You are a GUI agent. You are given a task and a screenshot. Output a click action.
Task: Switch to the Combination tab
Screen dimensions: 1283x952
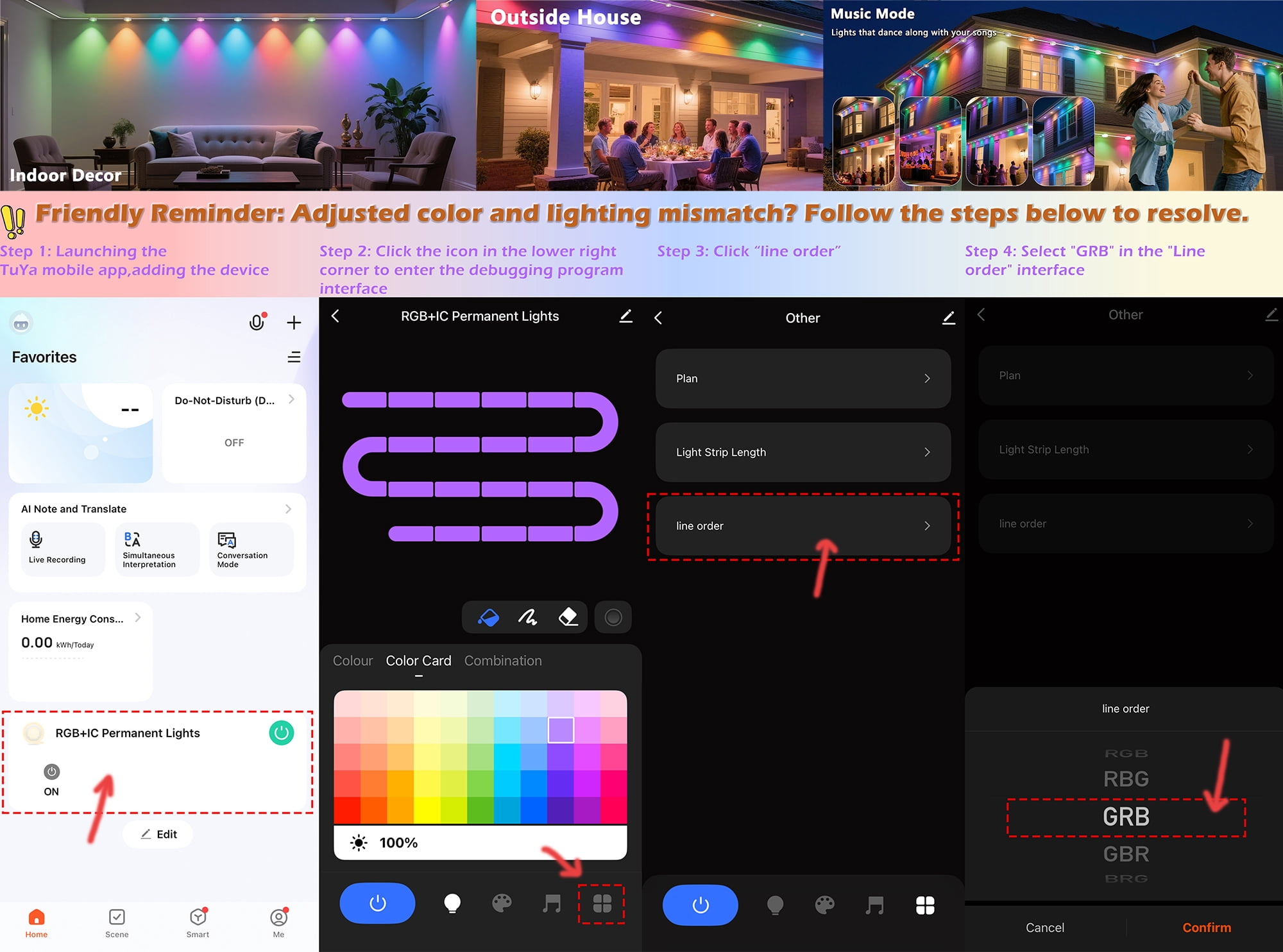503,661
